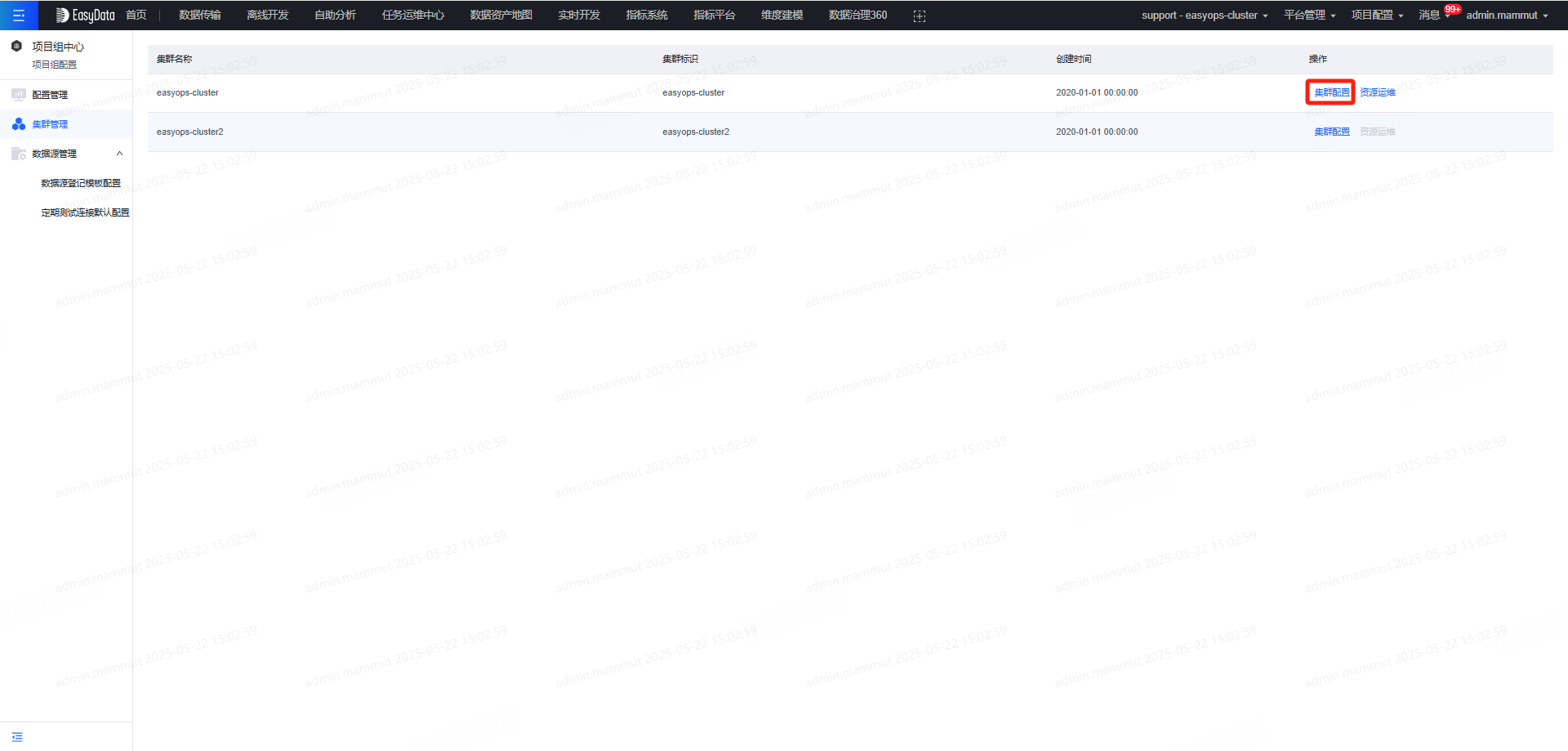Open the app grid icon in top navigation
Screen dimensions: 1568x751
[920, 15]
